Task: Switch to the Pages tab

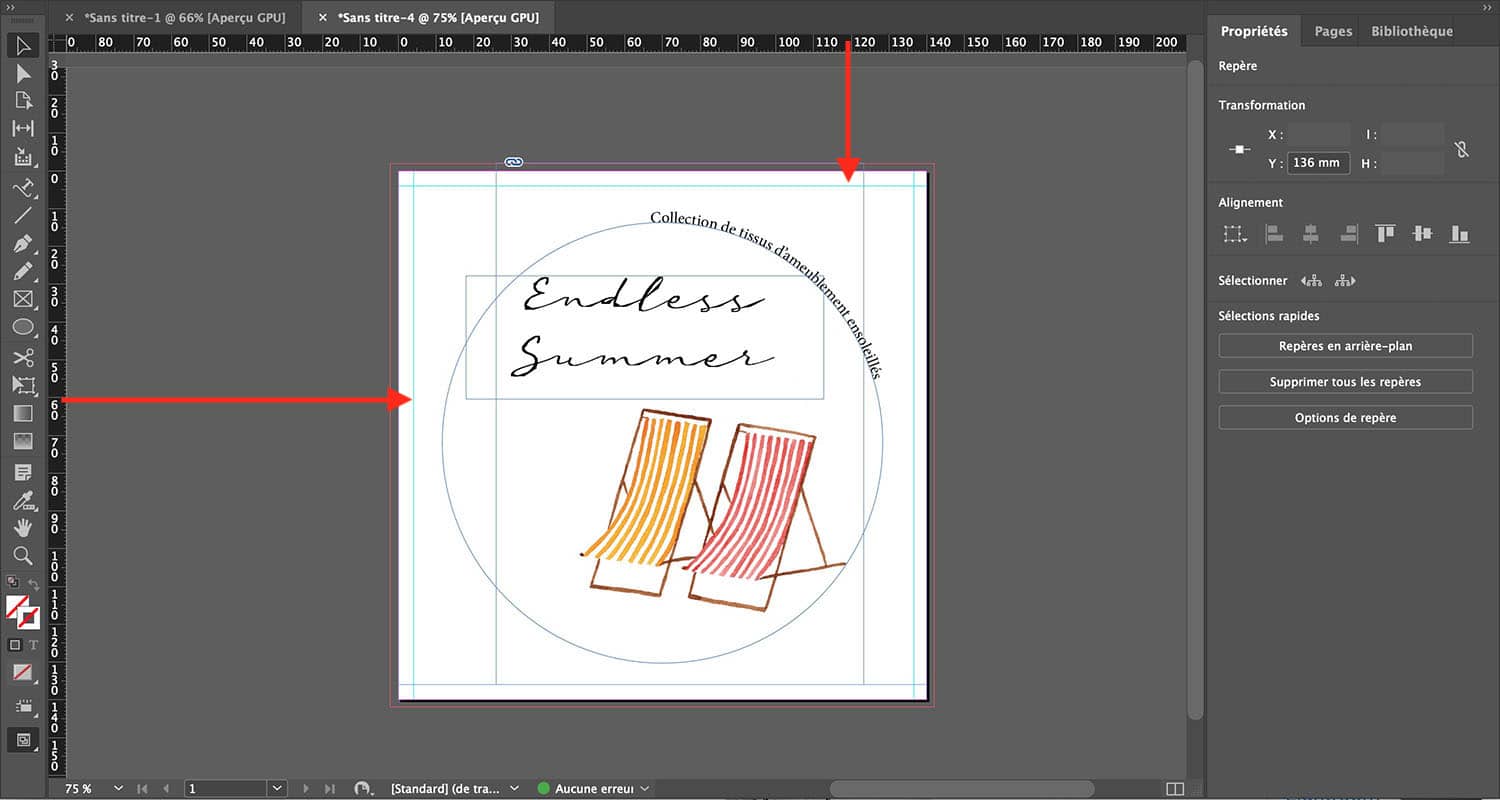Action: [1331, 31]
